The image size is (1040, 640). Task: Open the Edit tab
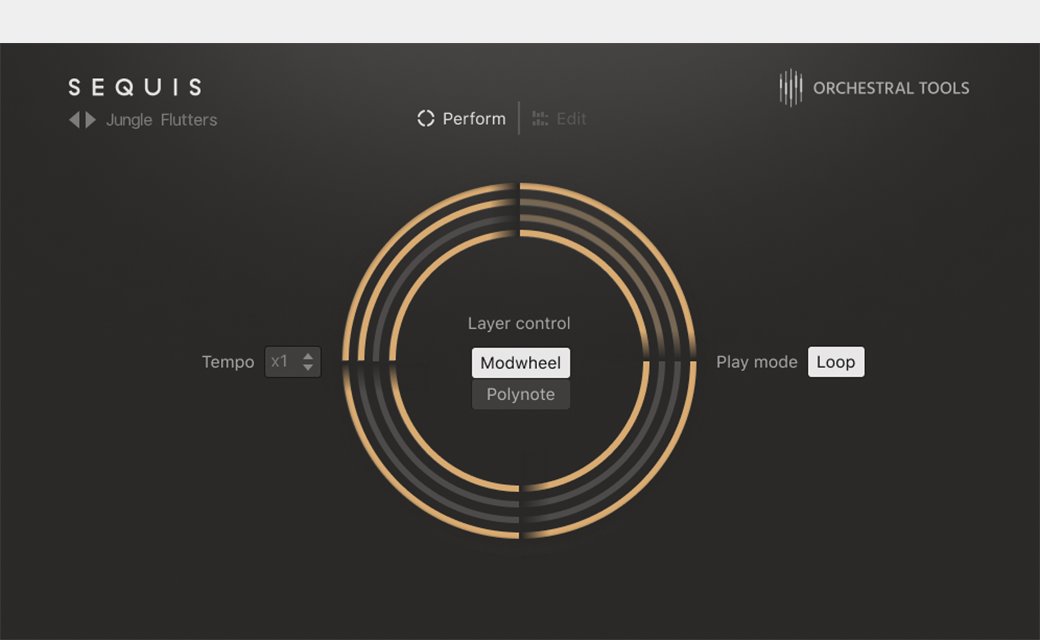pos(559,119)
